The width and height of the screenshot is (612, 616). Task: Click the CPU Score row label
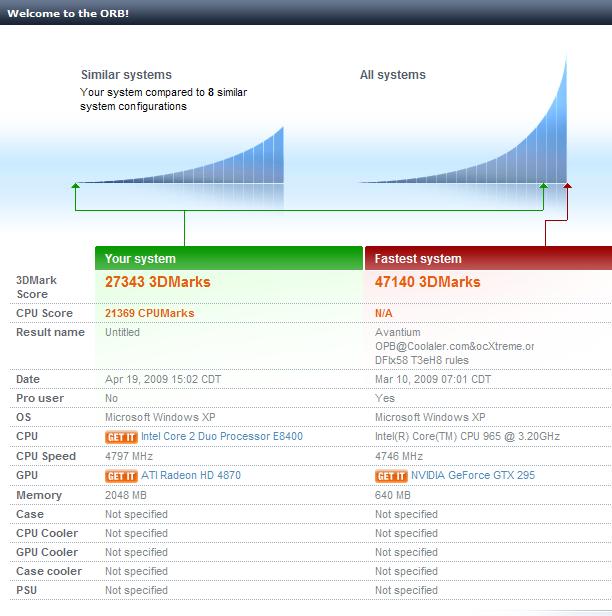pos(44,313)
